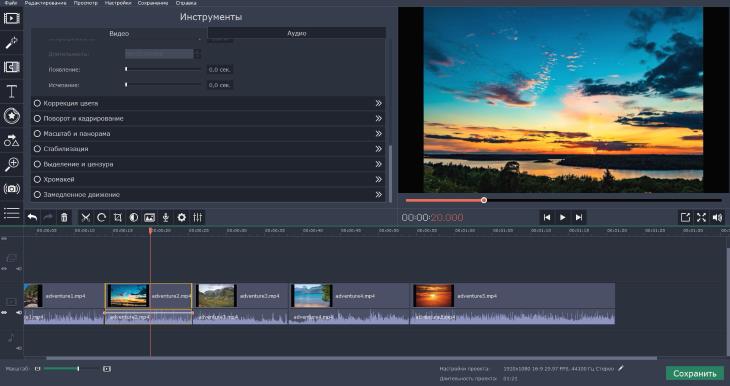730x386 pixels.
Task: Adjust the Исчезание fade-out slider
Action: 163,85
